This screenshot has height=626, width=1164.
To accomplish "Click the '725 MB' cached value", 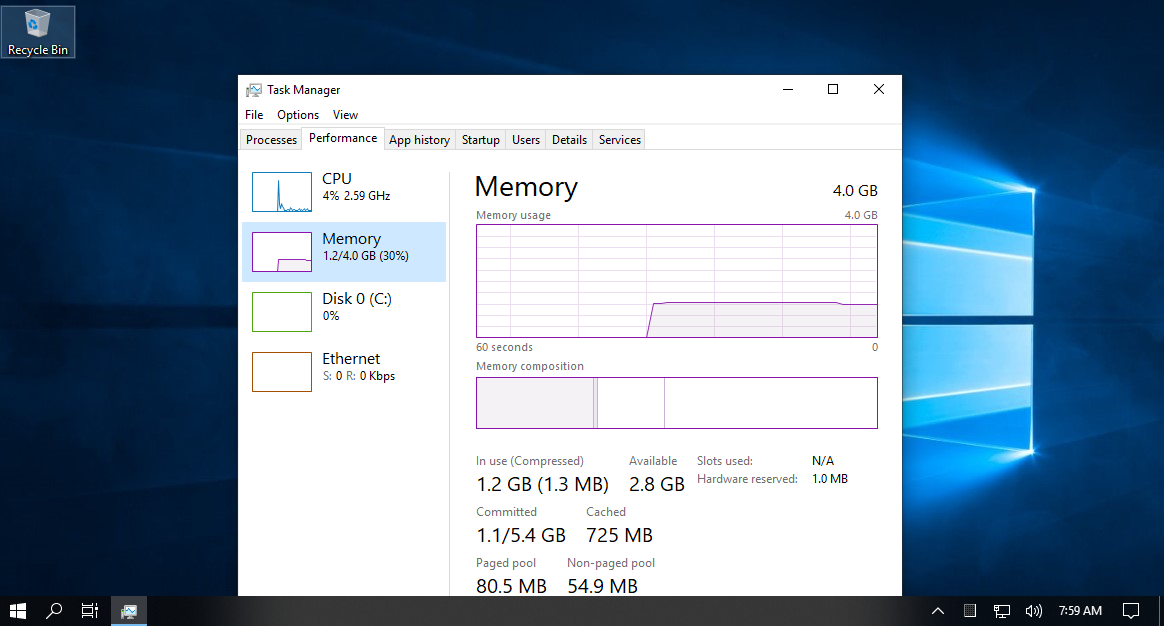I will [620, 535].
